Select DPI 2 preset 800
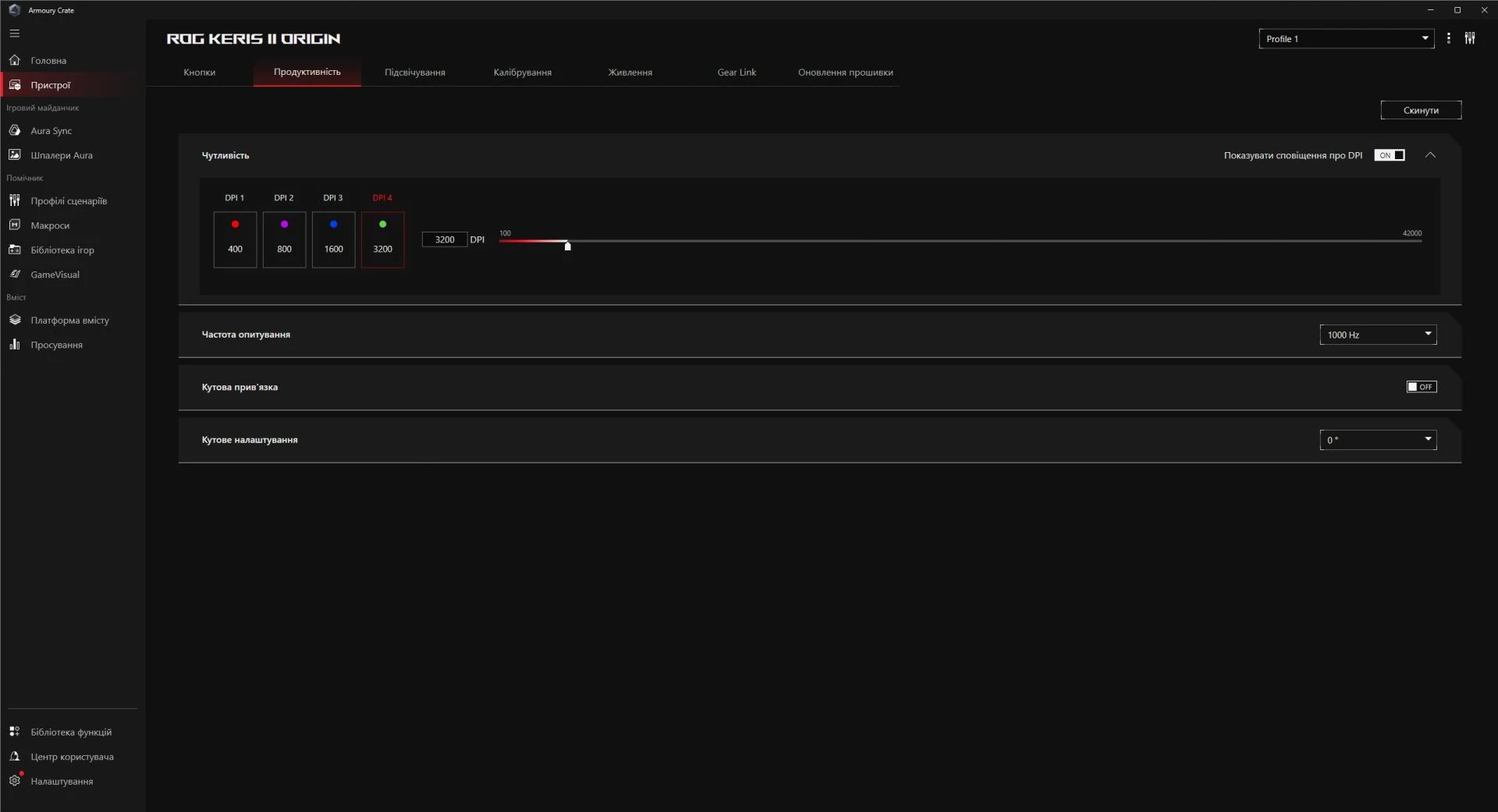The height and width of the screenshot is (812, 1498). tap(284, 239)
